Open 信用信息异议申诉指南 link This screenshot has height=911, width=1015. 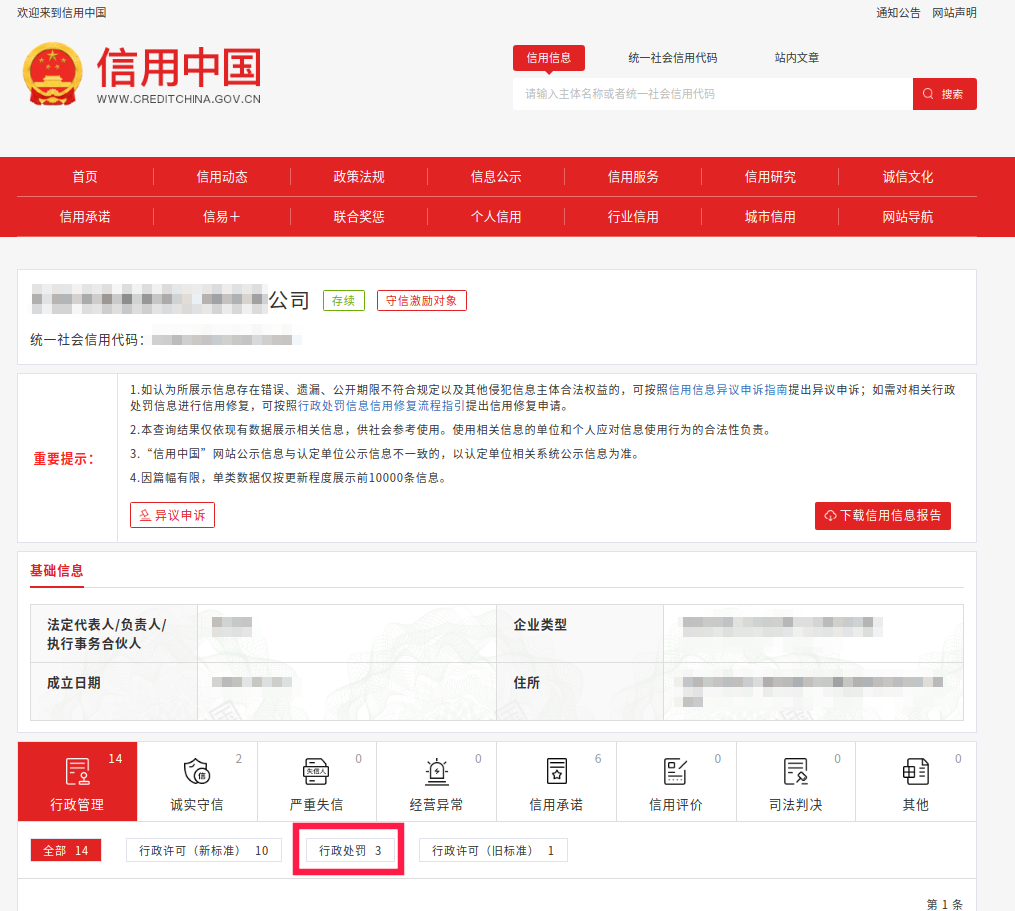[728, 390]
